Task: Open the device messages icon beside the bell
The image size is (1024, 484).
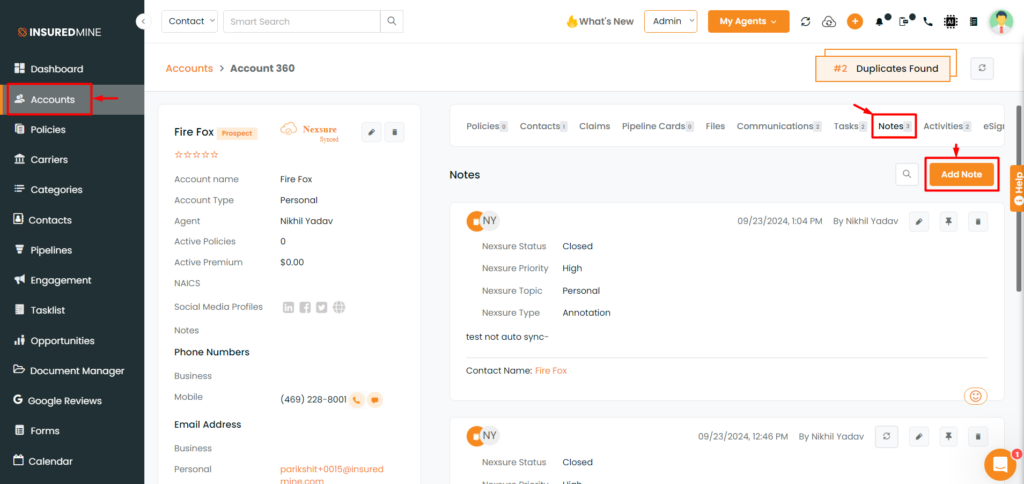Action: coord(904,22)
